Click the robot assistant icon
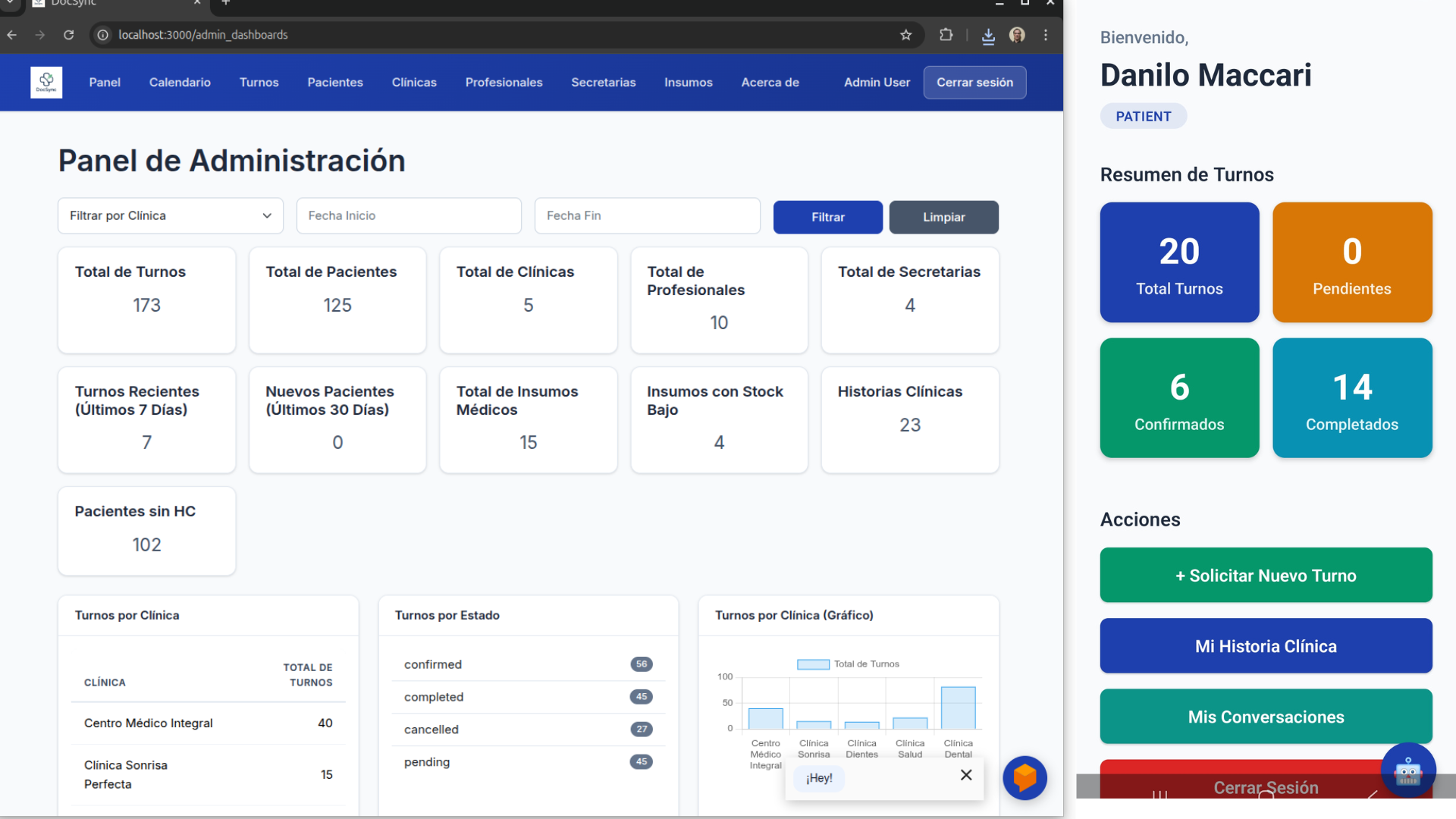Screen dimensions: 1456x819 (x=1407, y=769)
